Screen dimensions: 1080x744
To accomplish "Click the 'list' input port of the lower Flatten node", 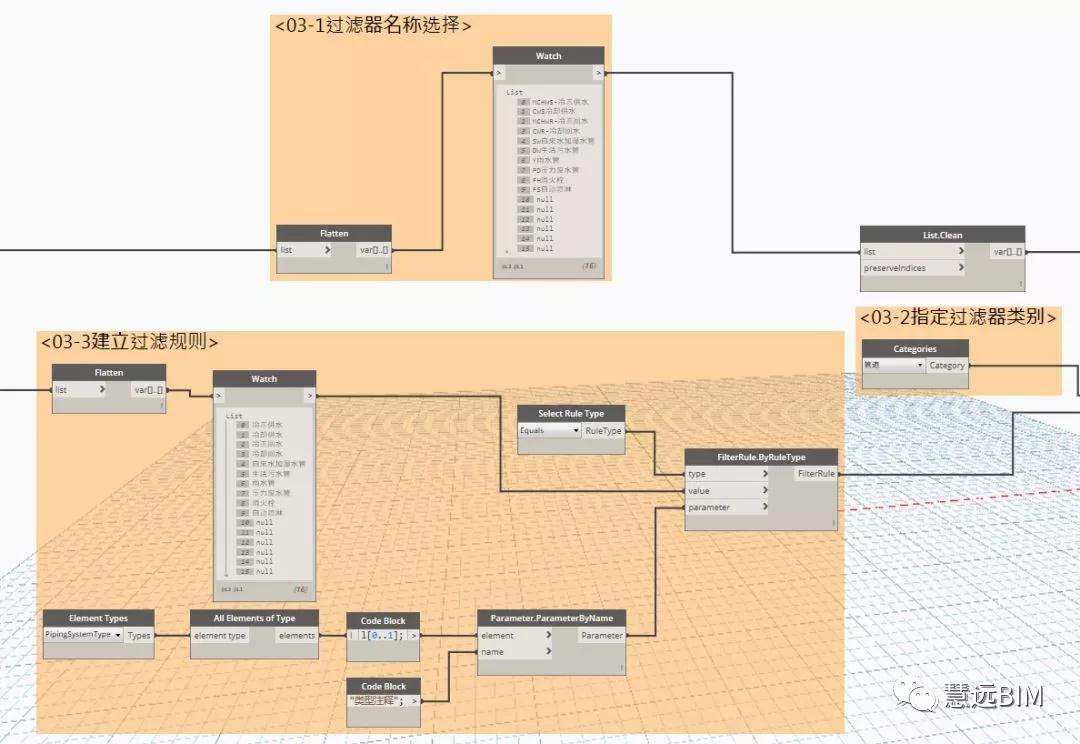I will 80,390.
